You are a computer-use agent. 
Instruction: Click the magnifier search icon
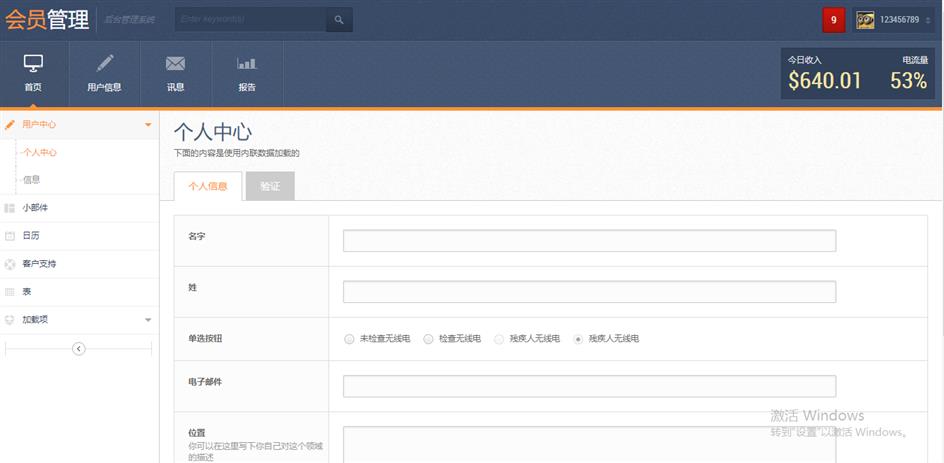pyautogui.click(x=339, y=20)
